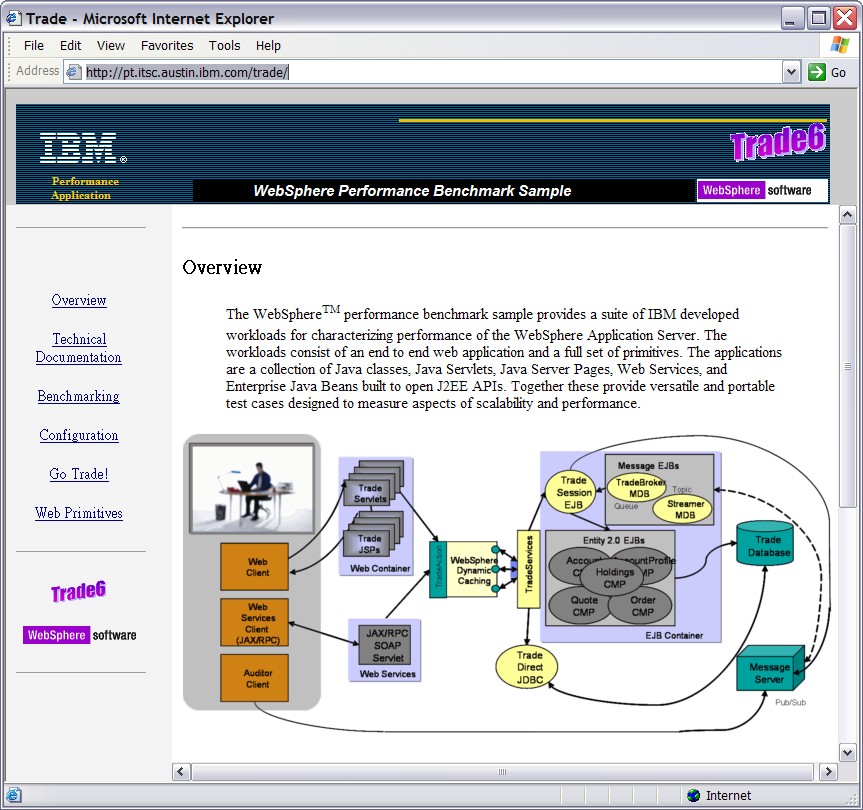863x810 pixels.
Task: Open the Tools menu
Action: click(x=225, y=46)
